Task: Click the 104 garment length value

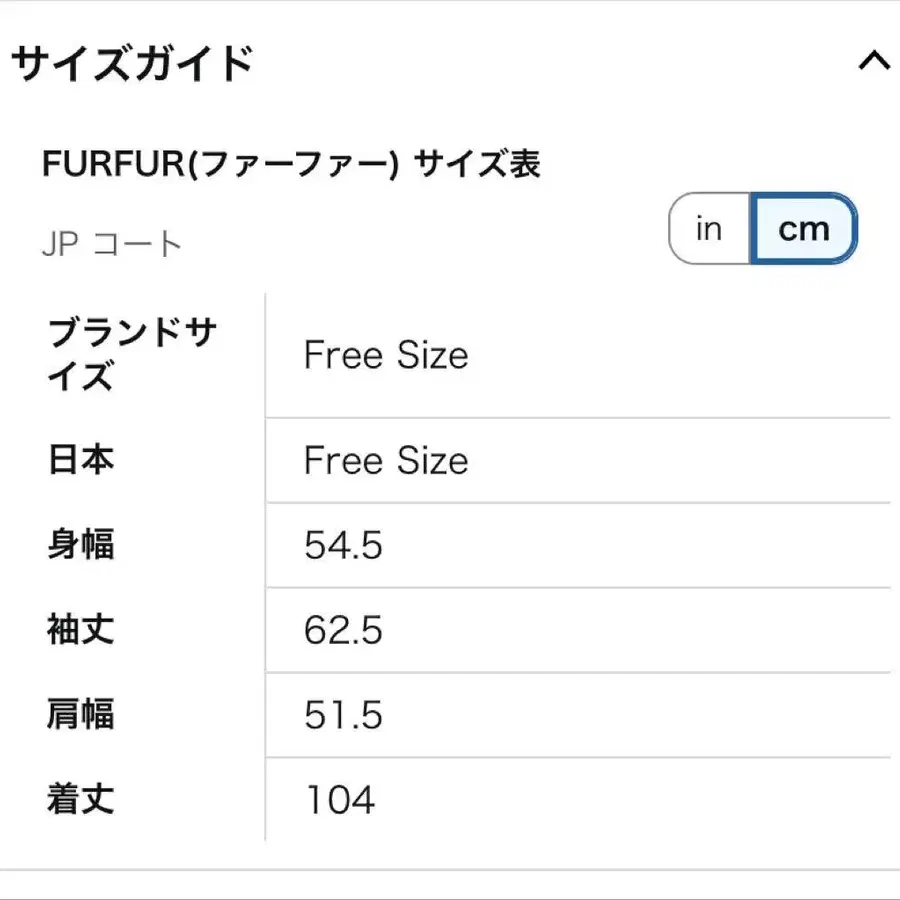Action: click(340, 801)
